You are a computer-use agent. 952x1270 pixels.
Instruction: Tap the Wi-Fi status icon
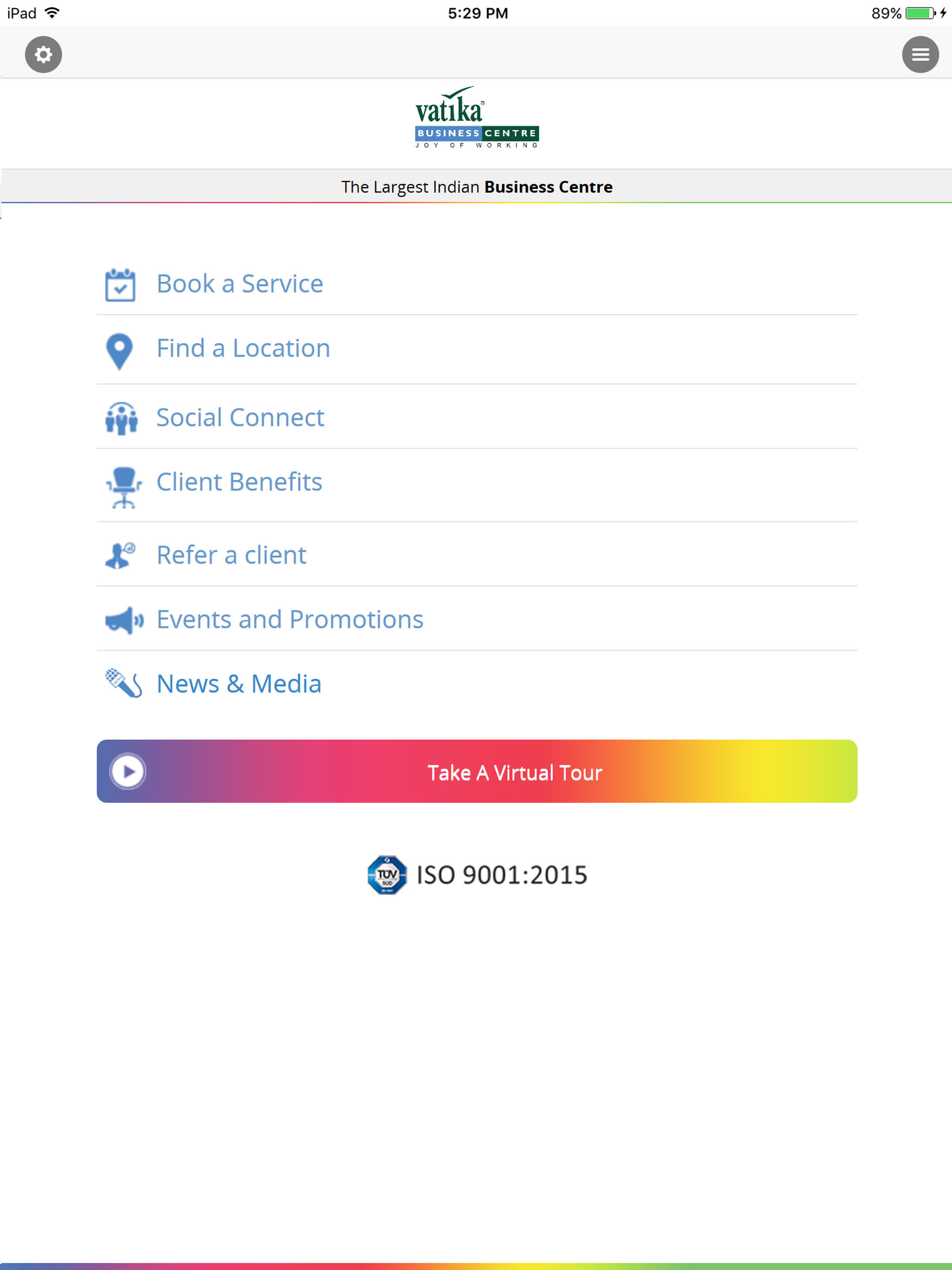(x=52, y=13)
